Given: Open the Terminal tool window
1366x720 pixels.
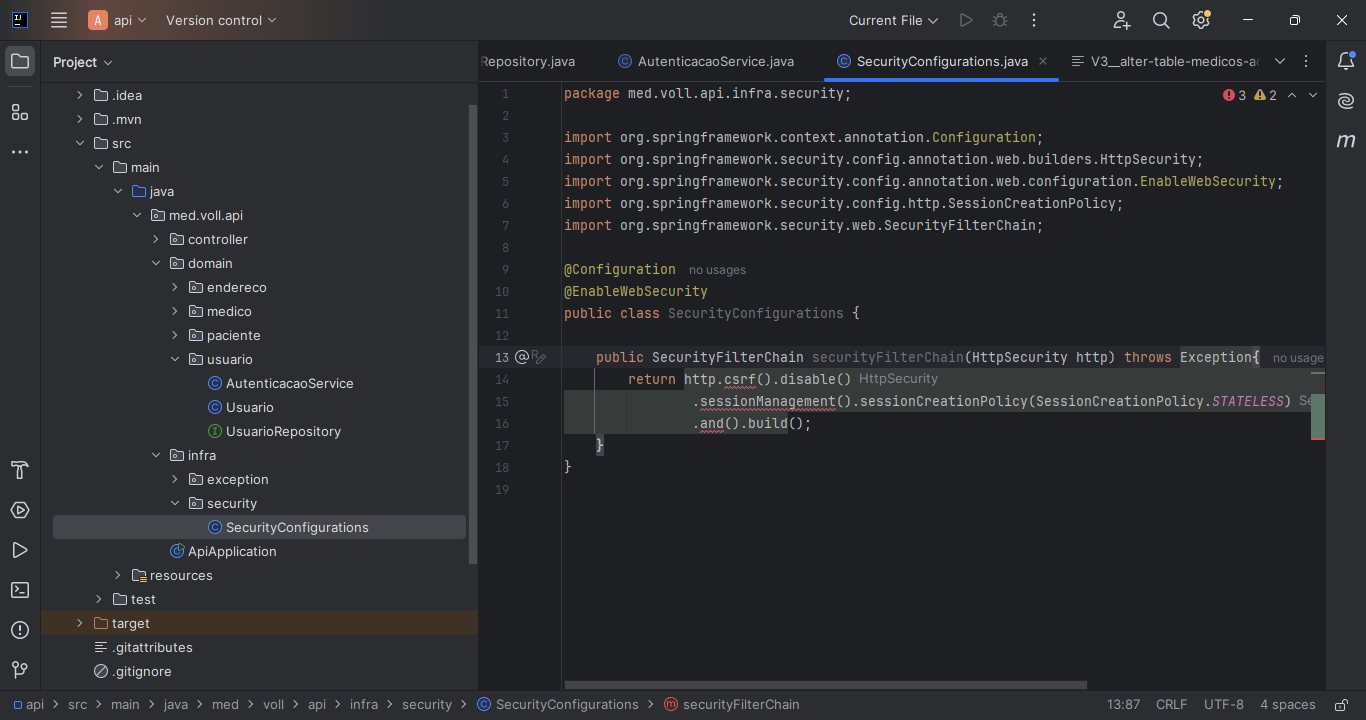Looking at the screenshot, I should coord(20,590).
